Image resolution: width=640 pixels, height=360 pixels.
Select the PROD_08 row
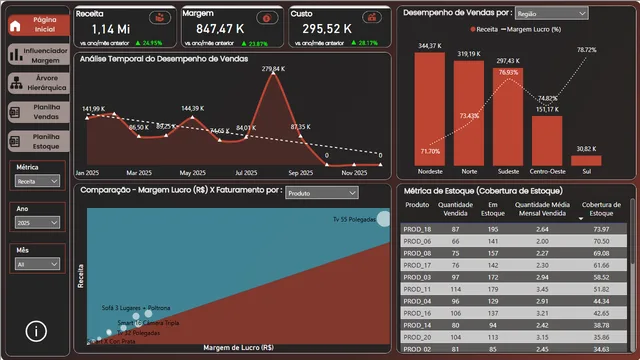[513, 253]
